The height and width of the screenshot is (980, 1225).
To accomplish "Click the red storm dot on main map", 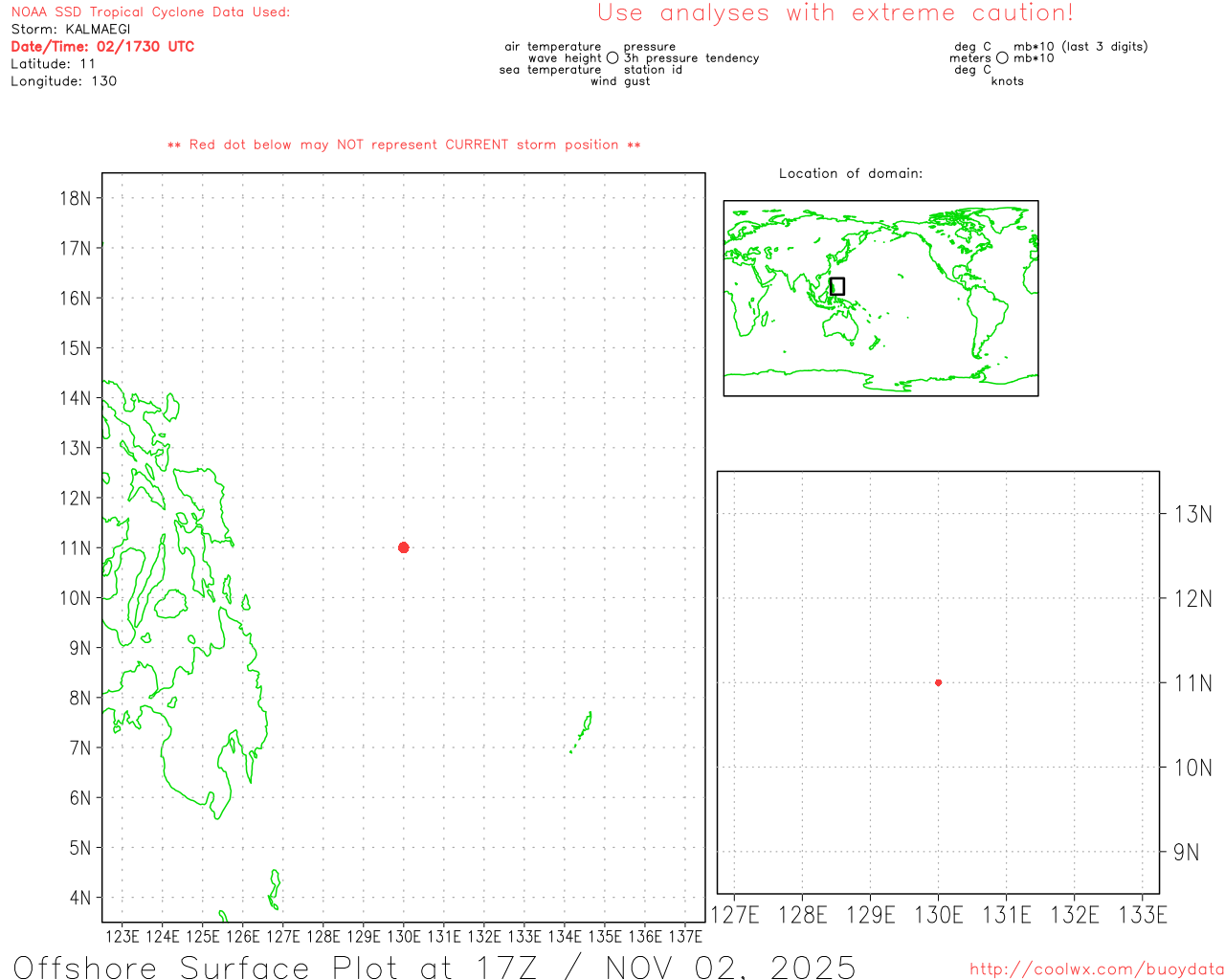I will point(403,547).
